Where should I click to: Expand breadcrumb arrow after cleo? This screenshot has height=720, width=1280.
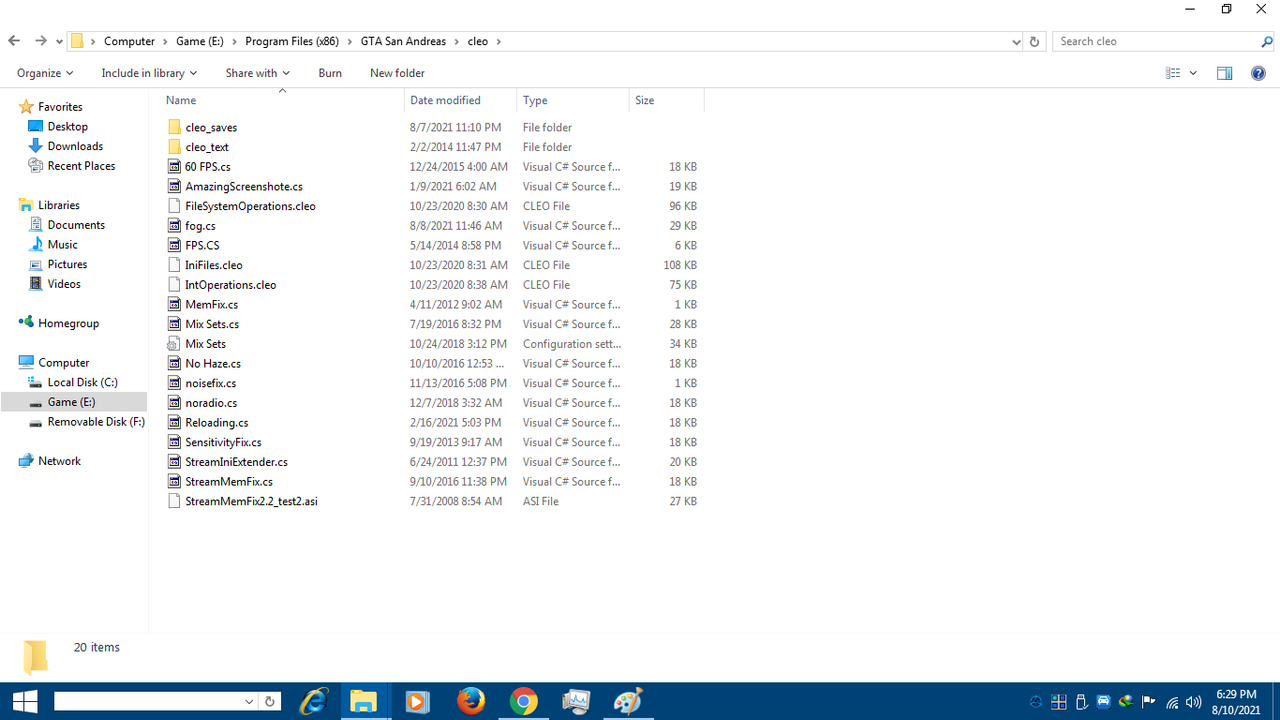click(499, 42)
